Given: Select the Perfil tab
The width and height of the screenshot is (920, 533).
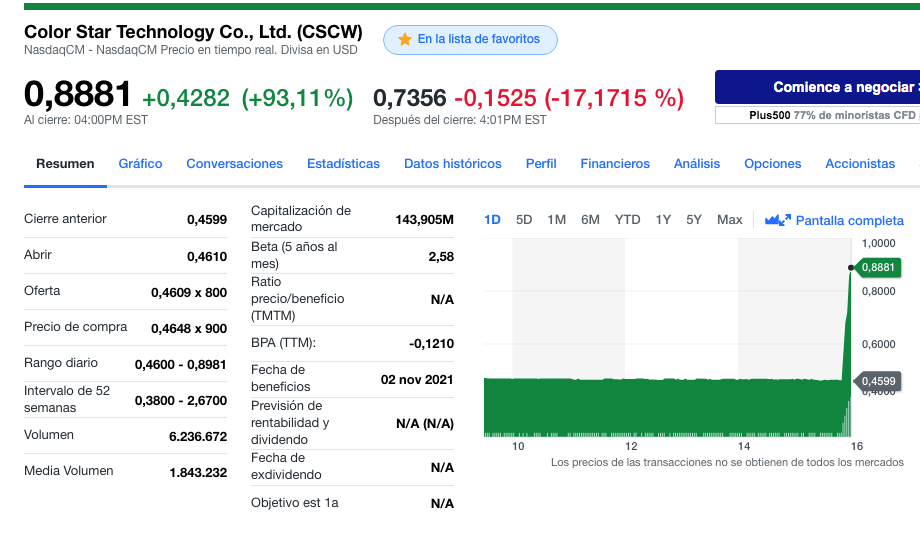Looking at the screenshot, I should 541,164.
